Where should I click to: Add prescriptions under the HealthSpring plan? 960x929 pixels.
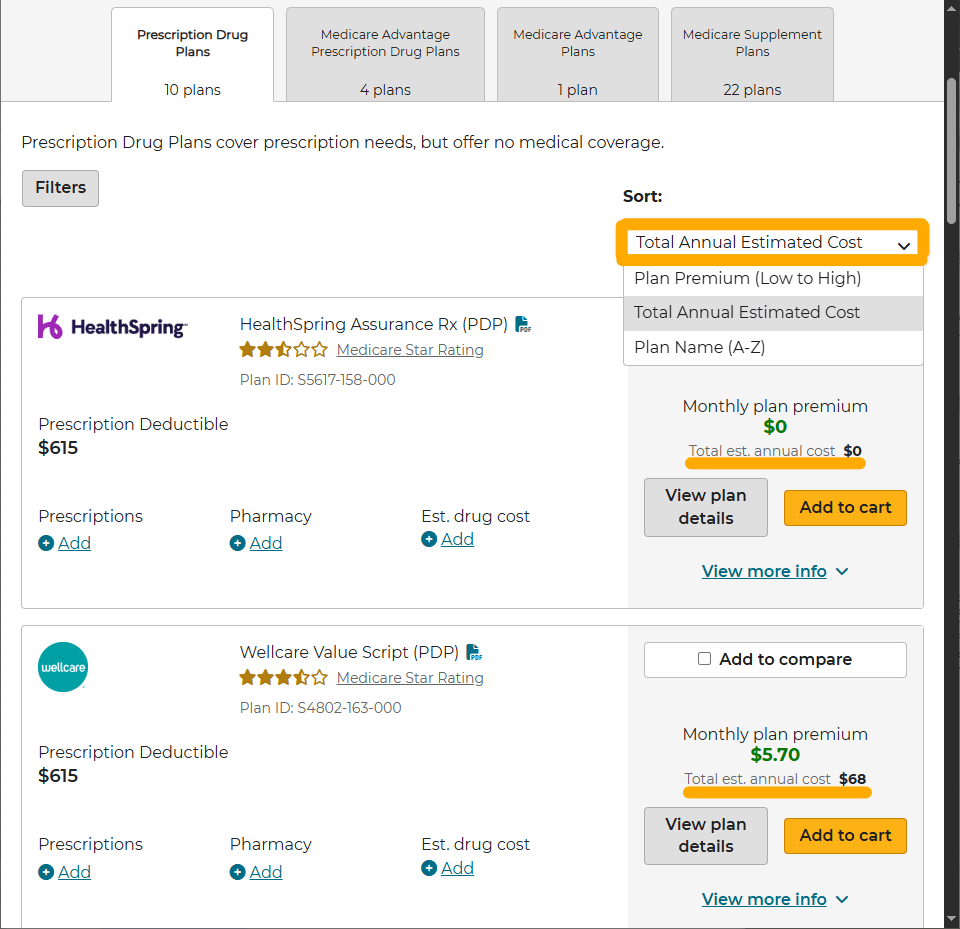(65, 543)
